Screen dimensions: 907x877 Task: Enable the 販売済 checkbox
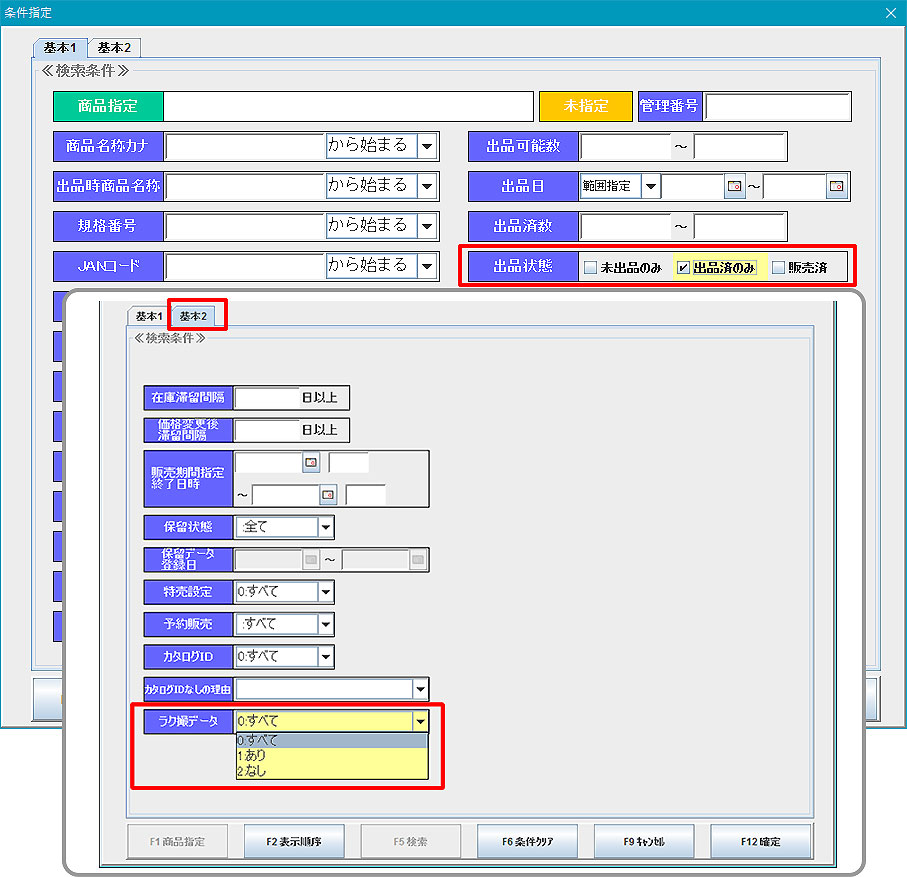778,268
